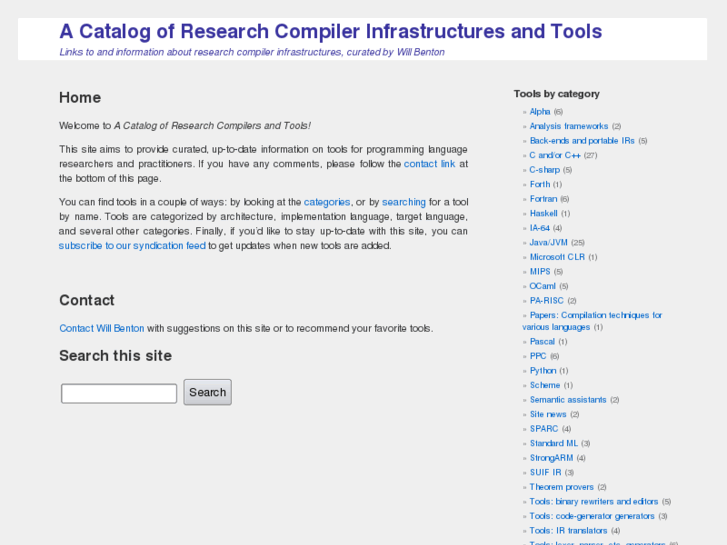Open the 'categories' link in the paragraph
Screen dimensions: 727x545
327,202
